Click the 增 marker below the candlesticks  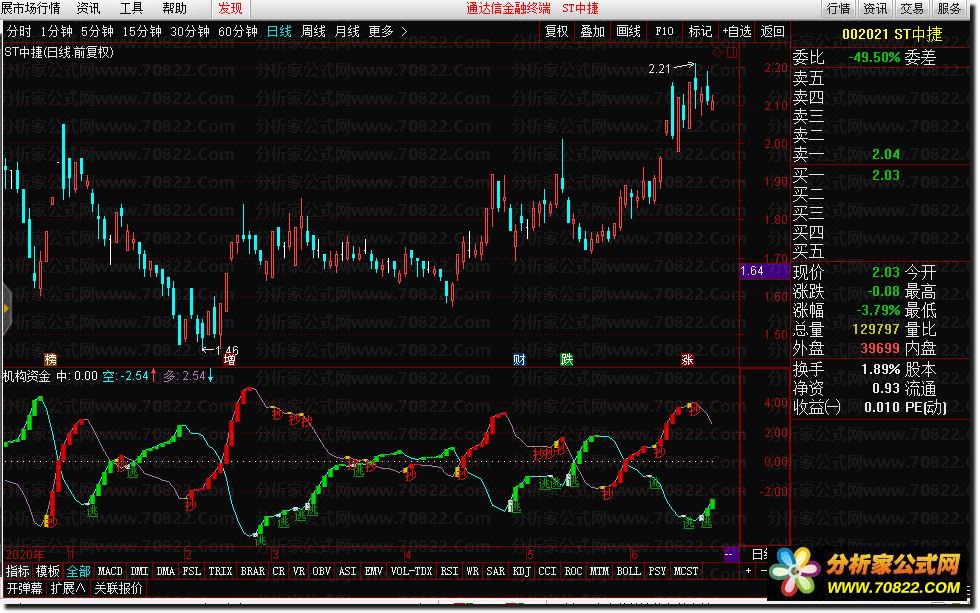(x=229, y=359)
